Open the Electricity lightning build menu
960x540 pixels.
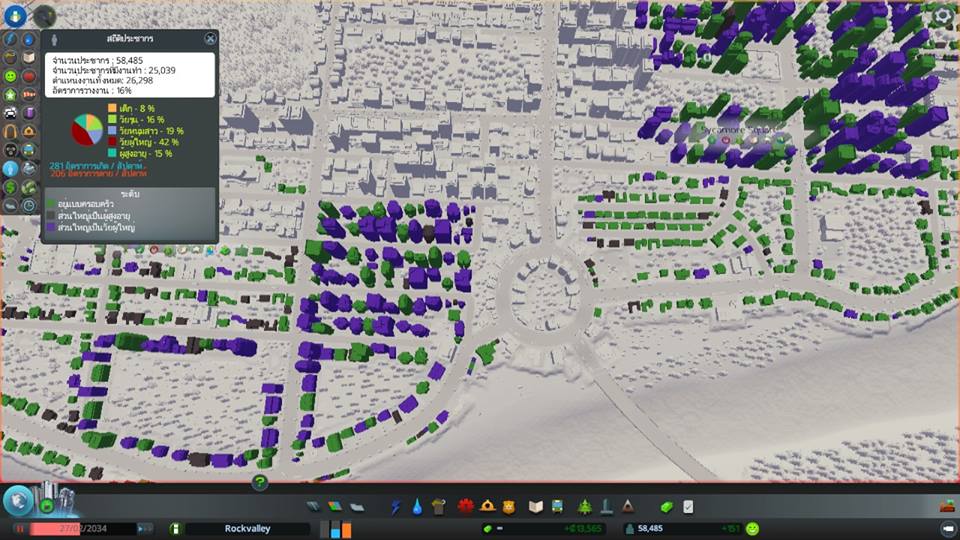396,506
